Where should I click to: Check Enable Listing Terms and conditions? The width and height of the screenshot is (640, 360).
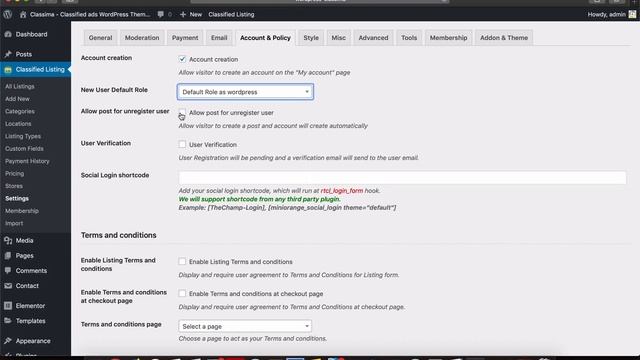point(182,261)
